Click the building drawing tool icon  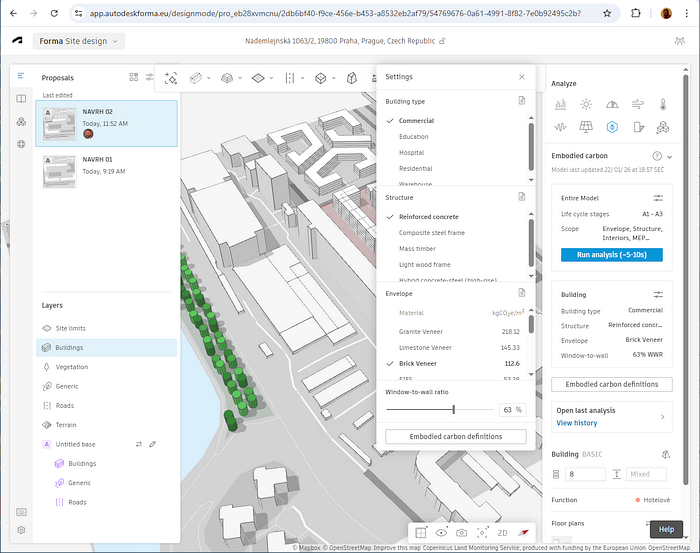point(196,79)
